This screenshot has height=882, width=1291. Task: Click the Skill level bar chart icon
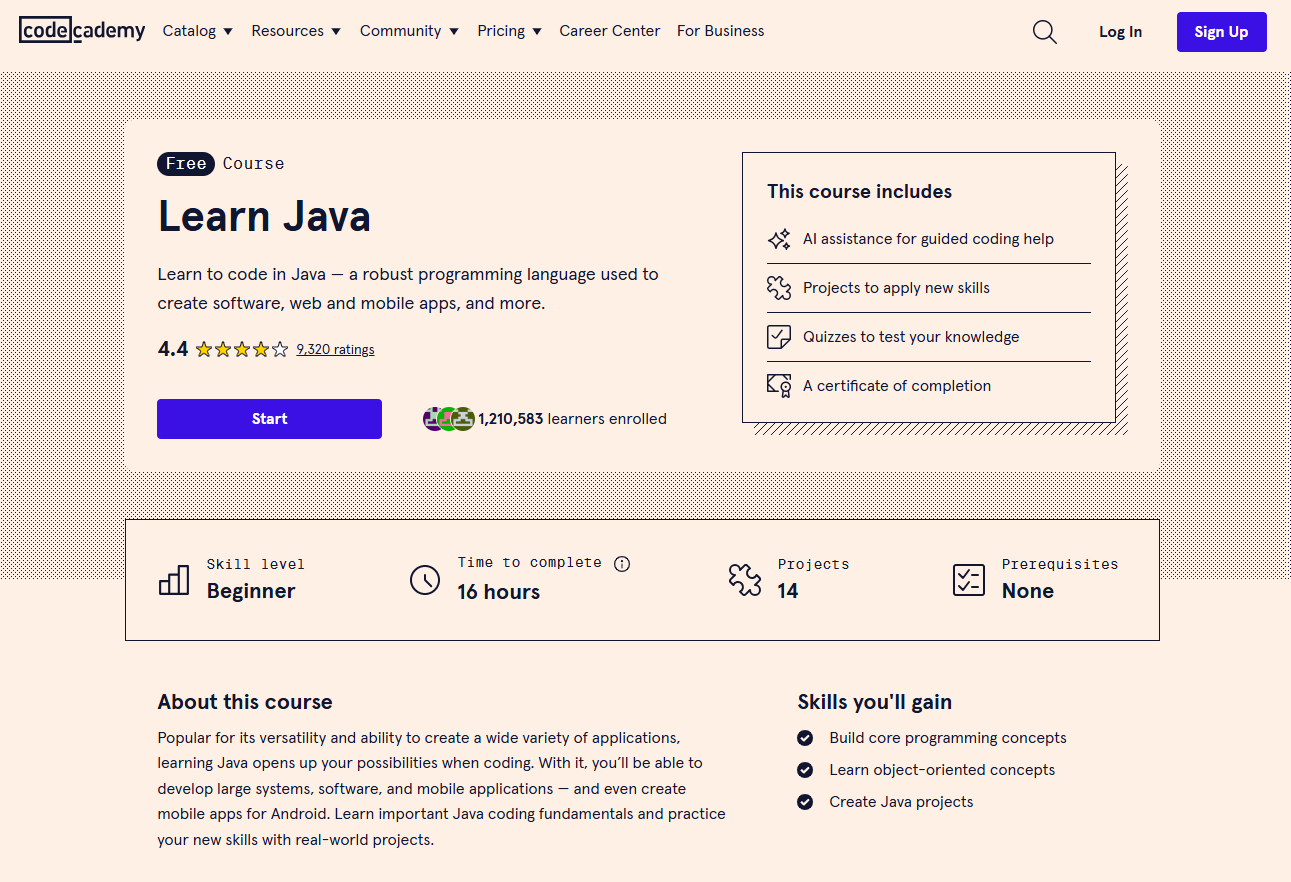[174, 579]
